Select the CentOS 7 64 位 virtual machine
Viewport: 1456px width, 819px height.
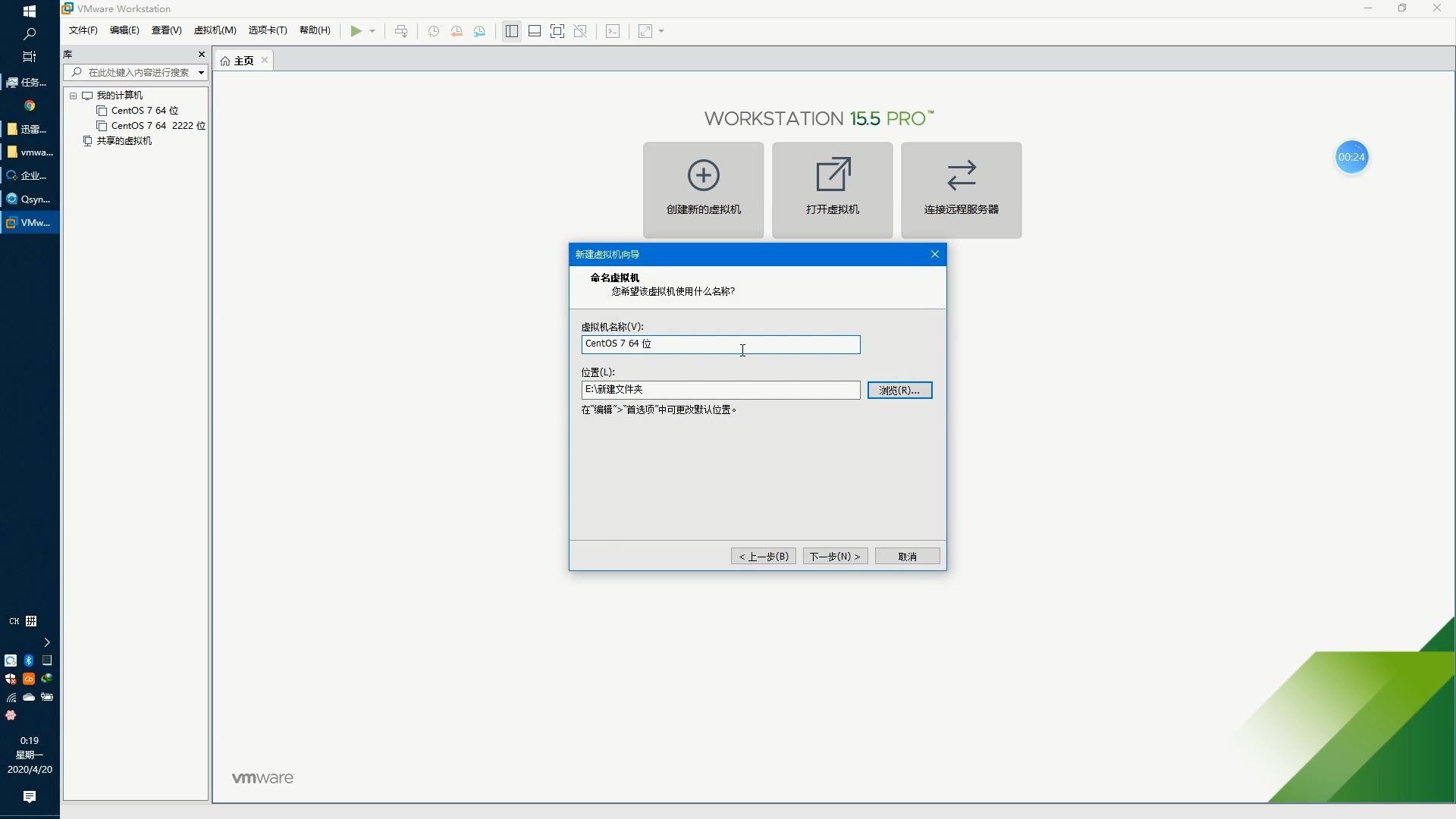pos(144,111)
